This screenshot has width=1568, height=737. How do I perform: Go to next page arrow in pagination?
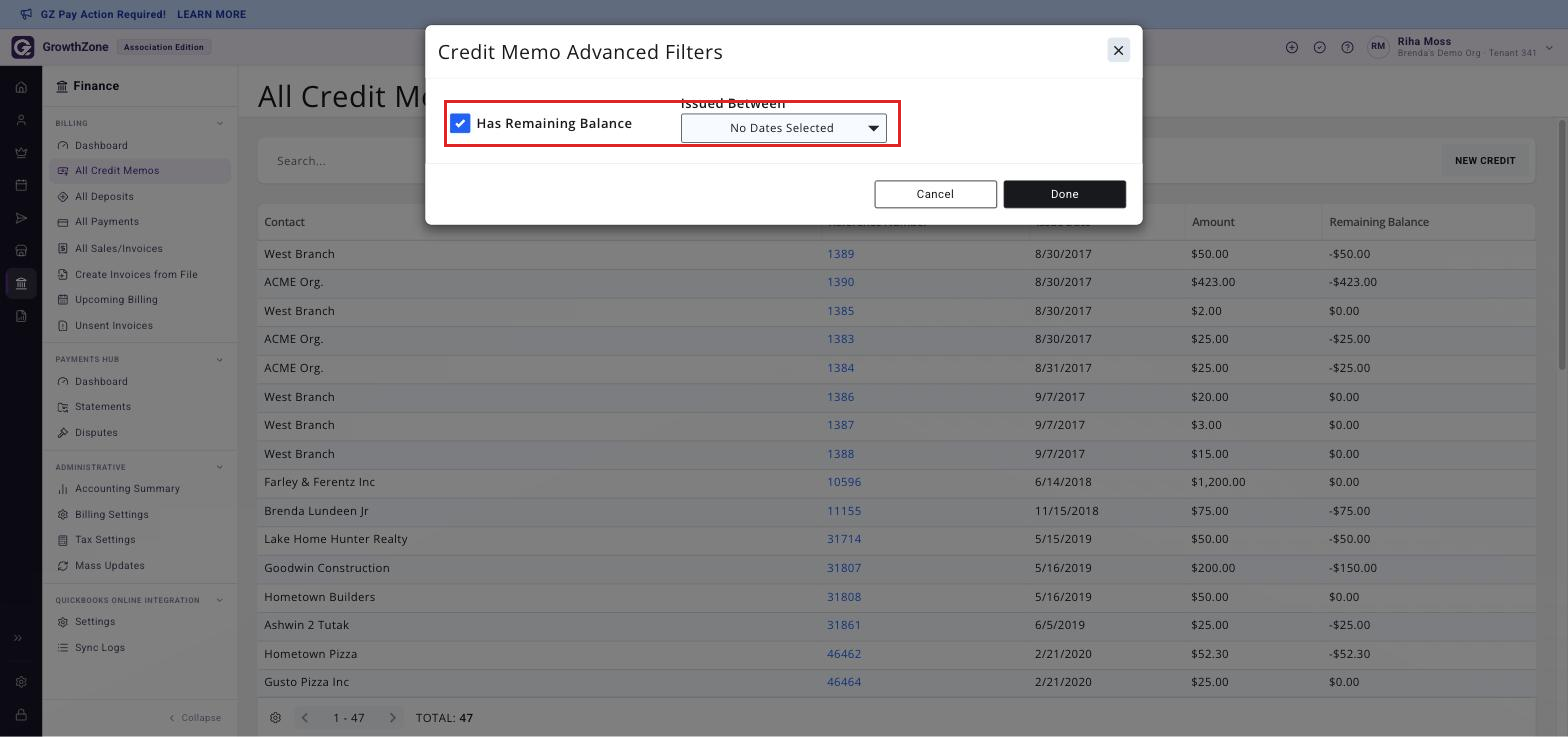pos(393,718)
